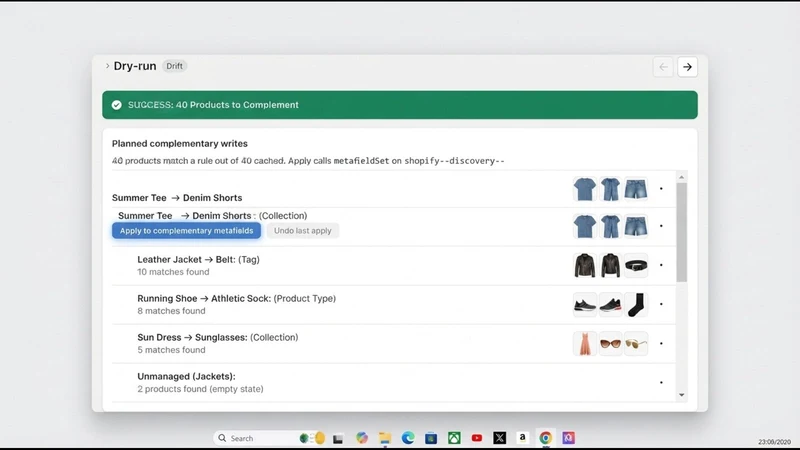The image size is (800, 450).
Task: Open Copilot from taskbar
Action: tap(362, 438)
